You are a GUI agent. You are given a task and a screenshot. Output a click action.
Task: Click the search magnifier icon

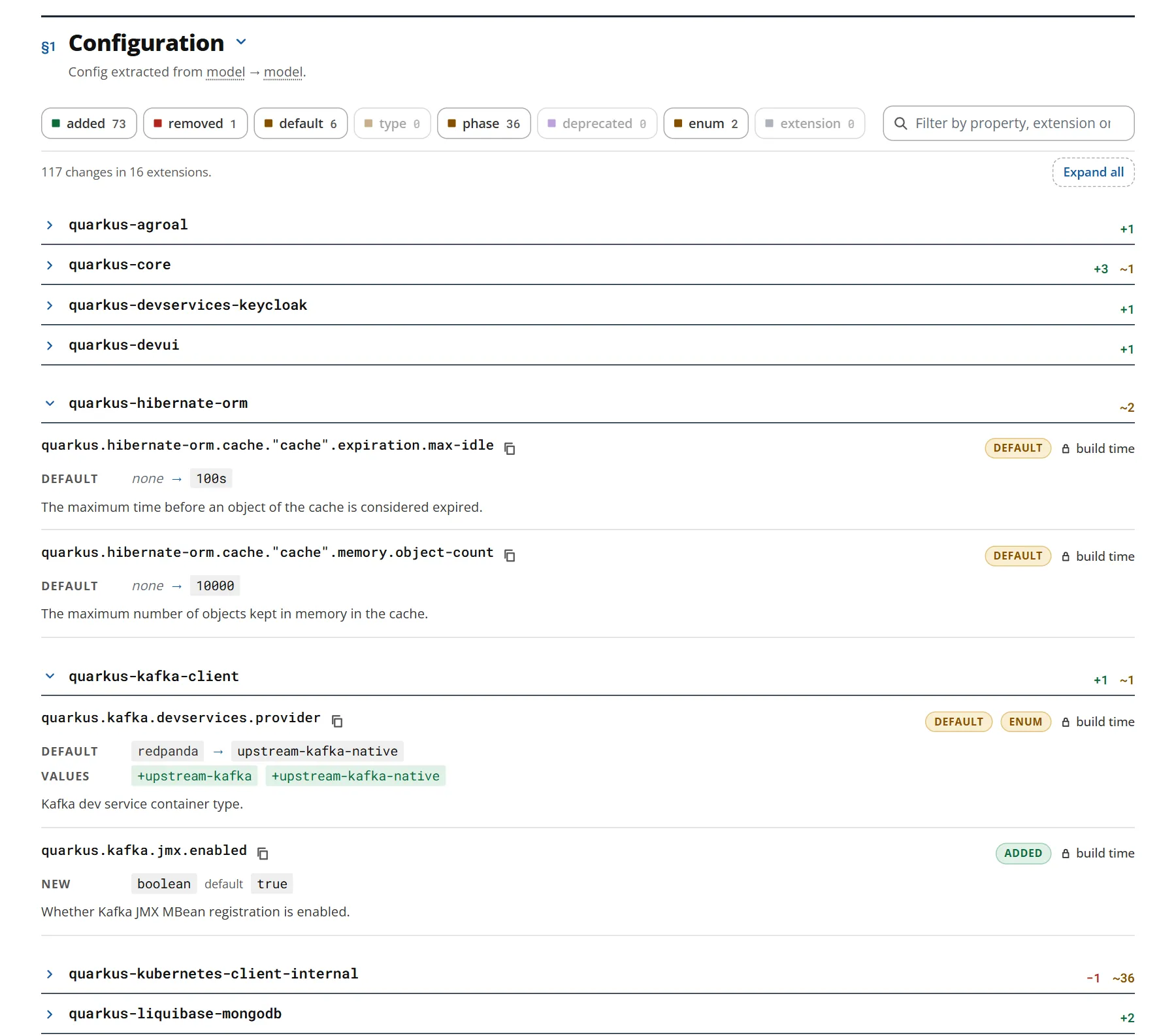point(900,123)
